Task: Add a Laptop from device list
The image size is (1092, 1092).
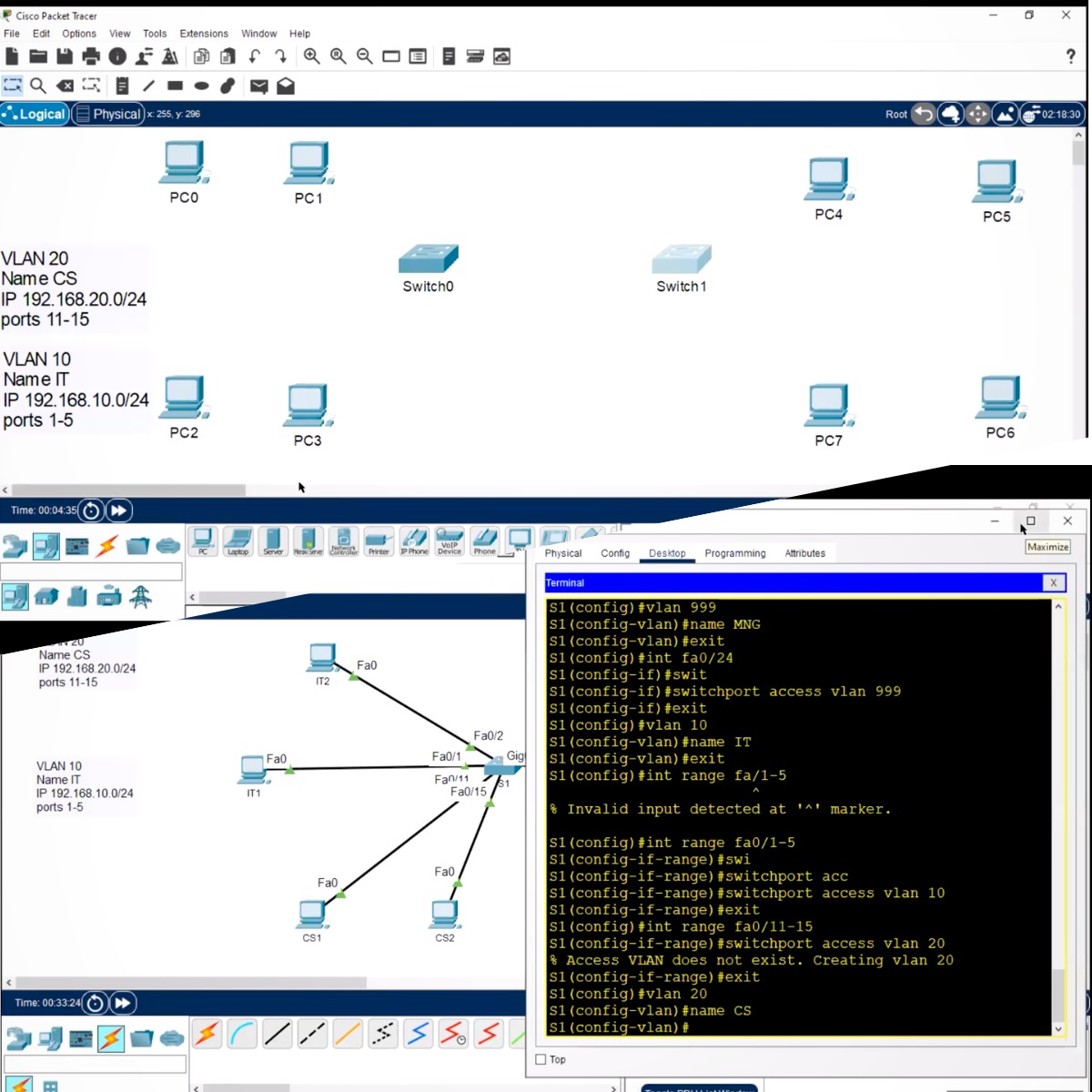Action: click(238, 541)
